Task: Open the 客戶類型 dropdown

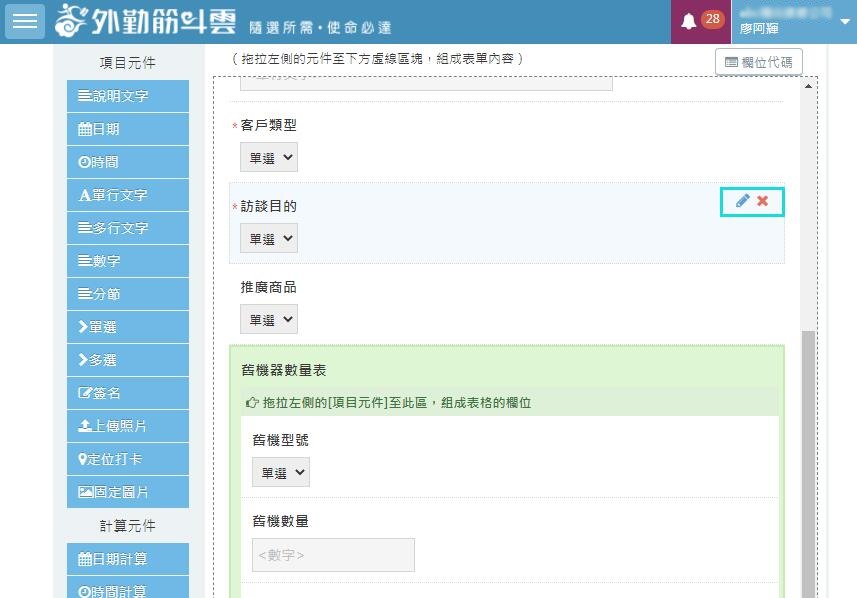Action: pyautogui.click(x=269, y=157)
